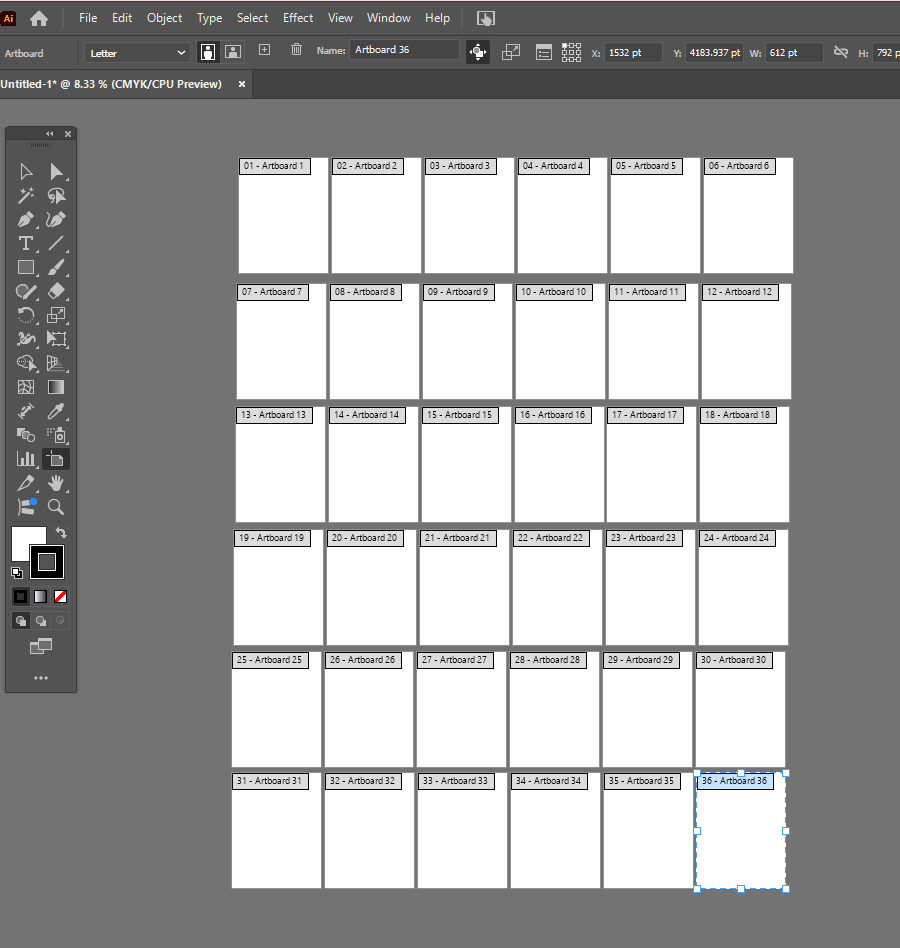
Task: Open the Edit Toolbar ellipsis menu
Action: coord(40,677)
